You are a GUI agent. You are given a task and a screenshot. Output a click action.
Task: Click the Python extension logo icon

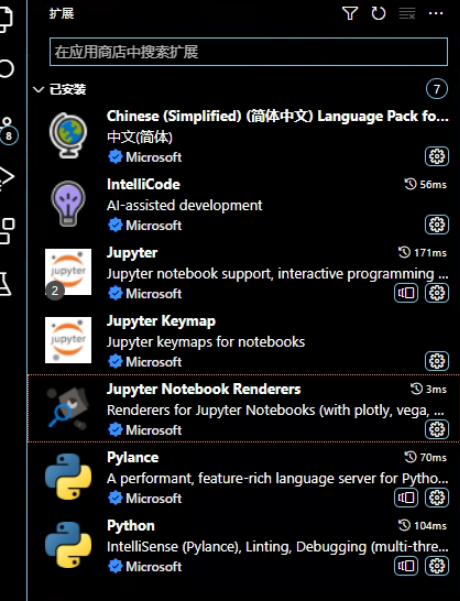click(68, 545)
